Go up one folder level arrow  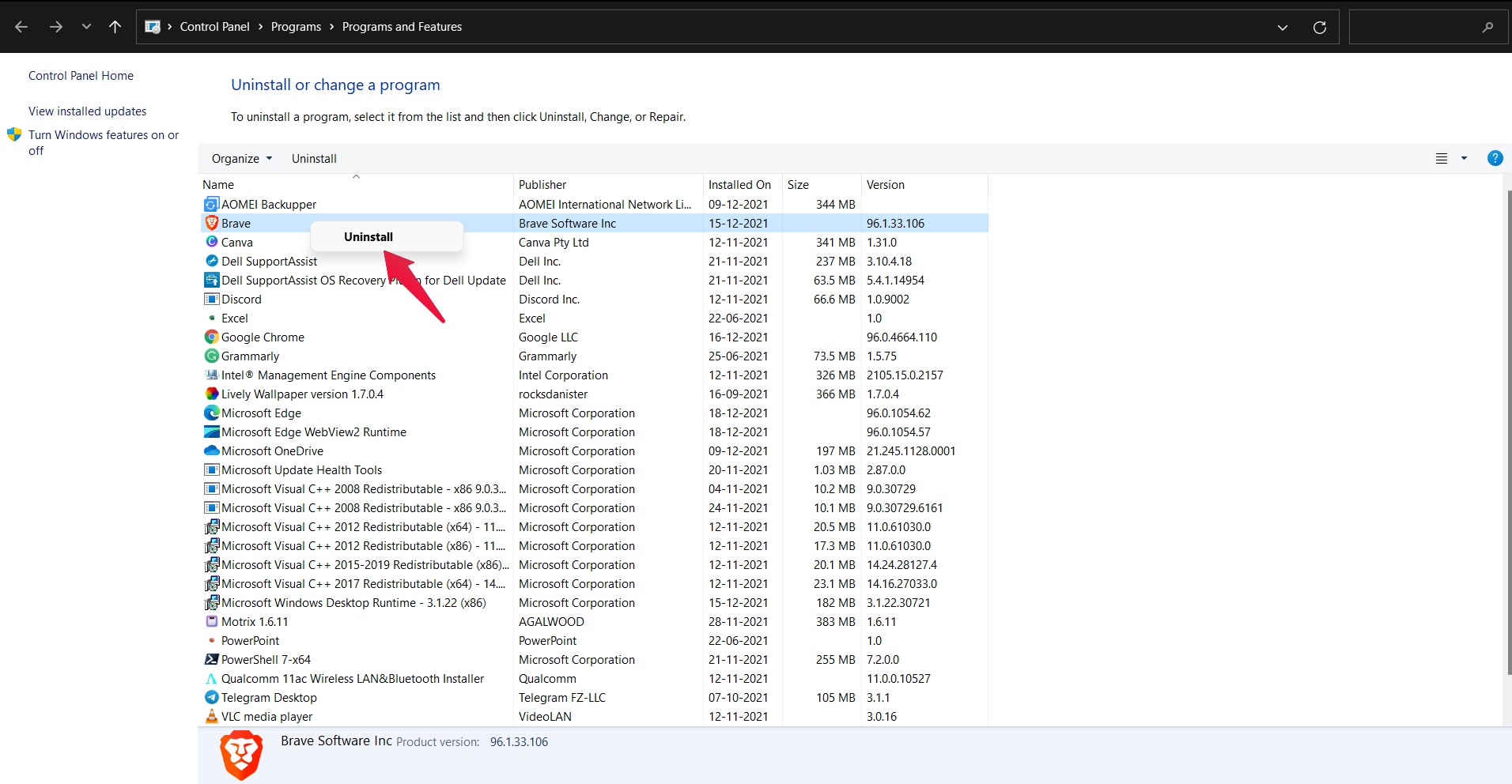point(115,27)
